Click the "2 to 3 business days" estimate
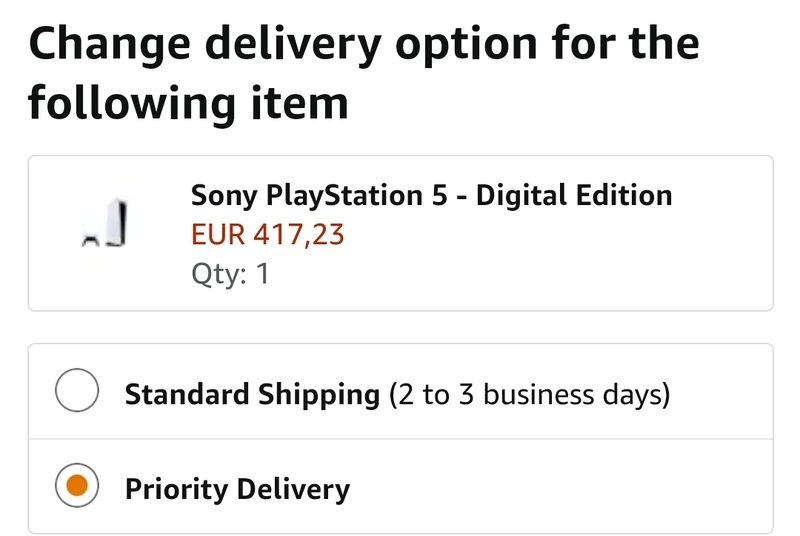Viewport: 800px width, 536px height. [528, 394]
